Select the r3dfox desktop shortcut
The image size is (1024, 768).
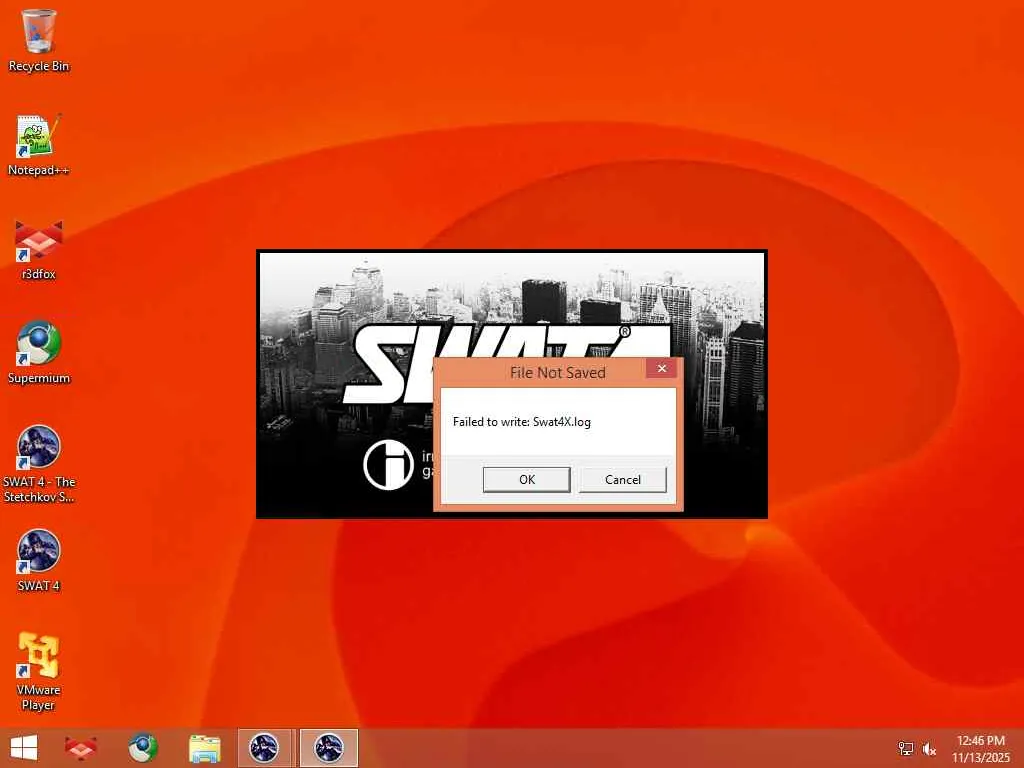click(x=39, y=249)
